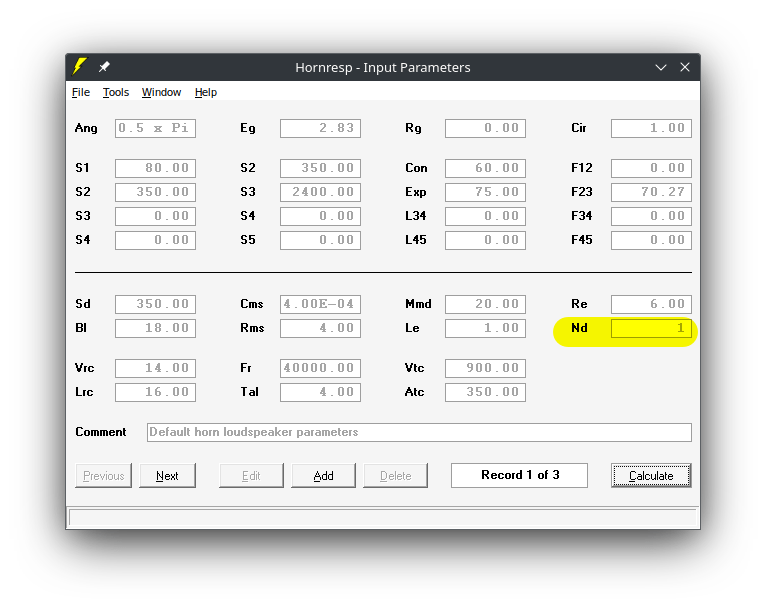Click the Vrc label

click(85, 368)
